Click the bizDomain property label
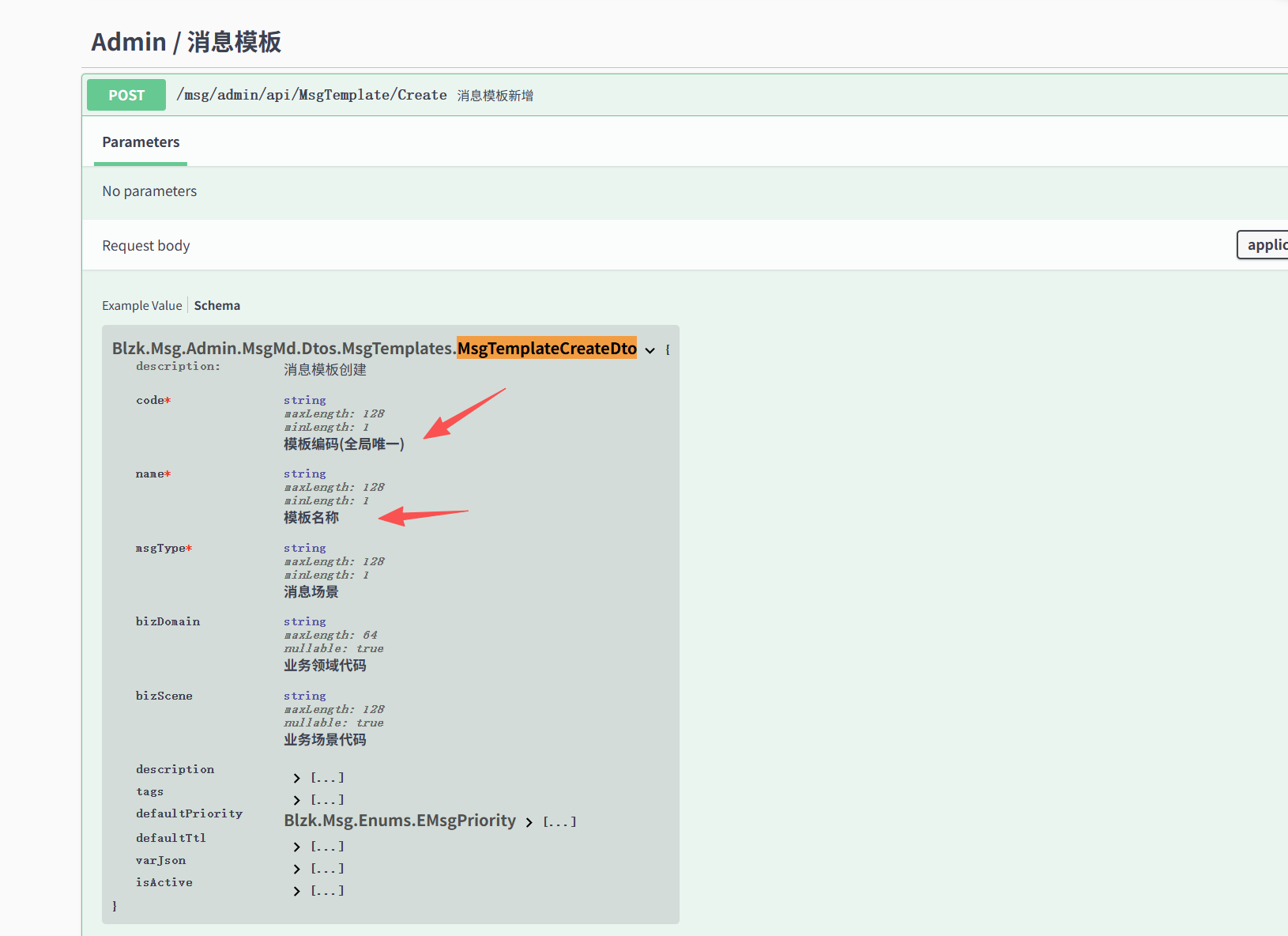This screenshot has height=936, width=1288. 168,622
